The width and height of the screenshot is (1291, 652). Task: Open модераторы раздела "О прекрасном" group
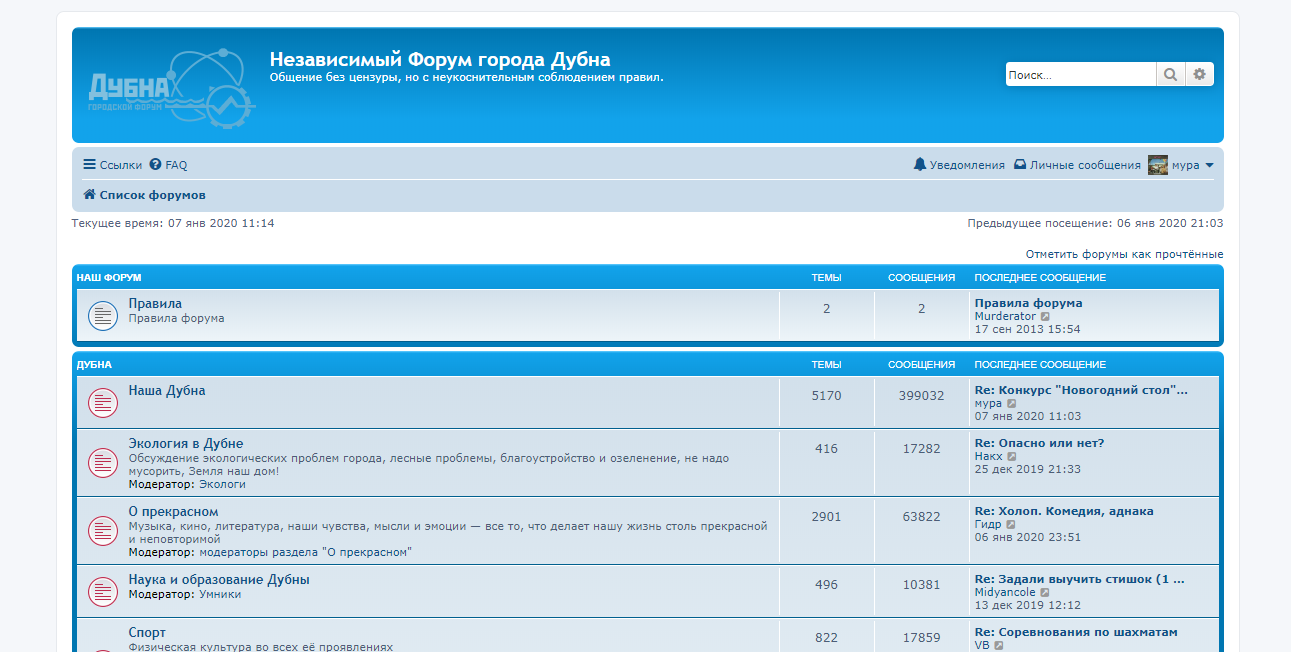click(x=305, y=552)
